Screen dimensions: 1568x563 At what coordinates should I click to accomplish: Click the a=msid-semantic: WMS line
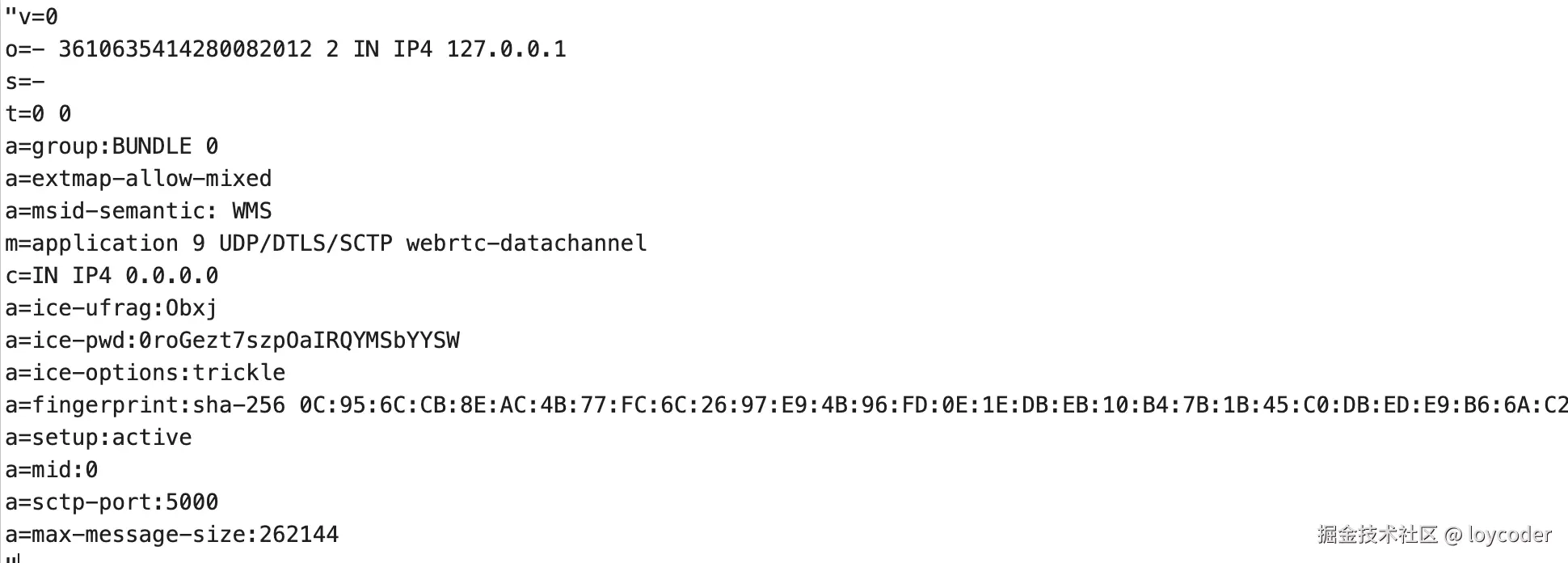pos(138,211)
